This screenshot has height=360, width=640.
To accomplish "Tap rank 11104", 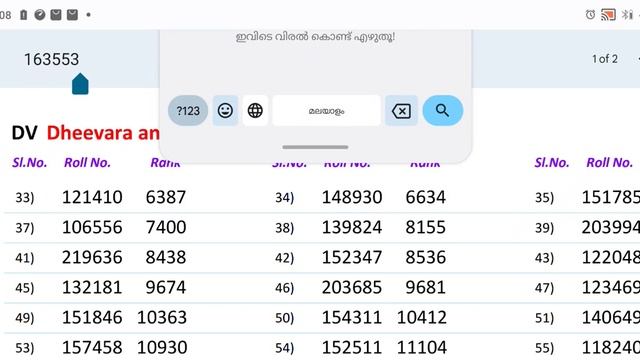I will coord(422,347).
